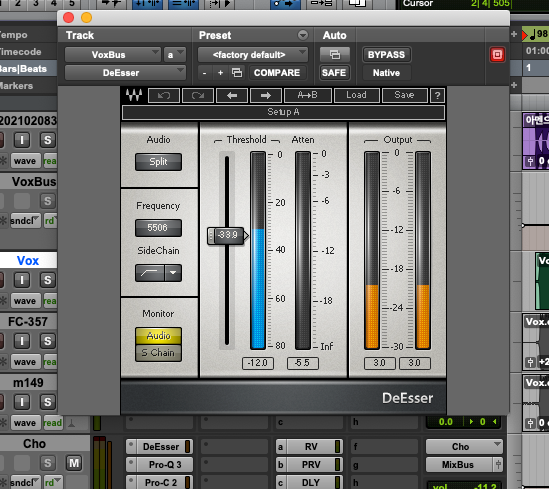Select the Timecode ruler row
The width and height of the screenshot is (549, 489).
pyautogui.click(x=28, y=52)
